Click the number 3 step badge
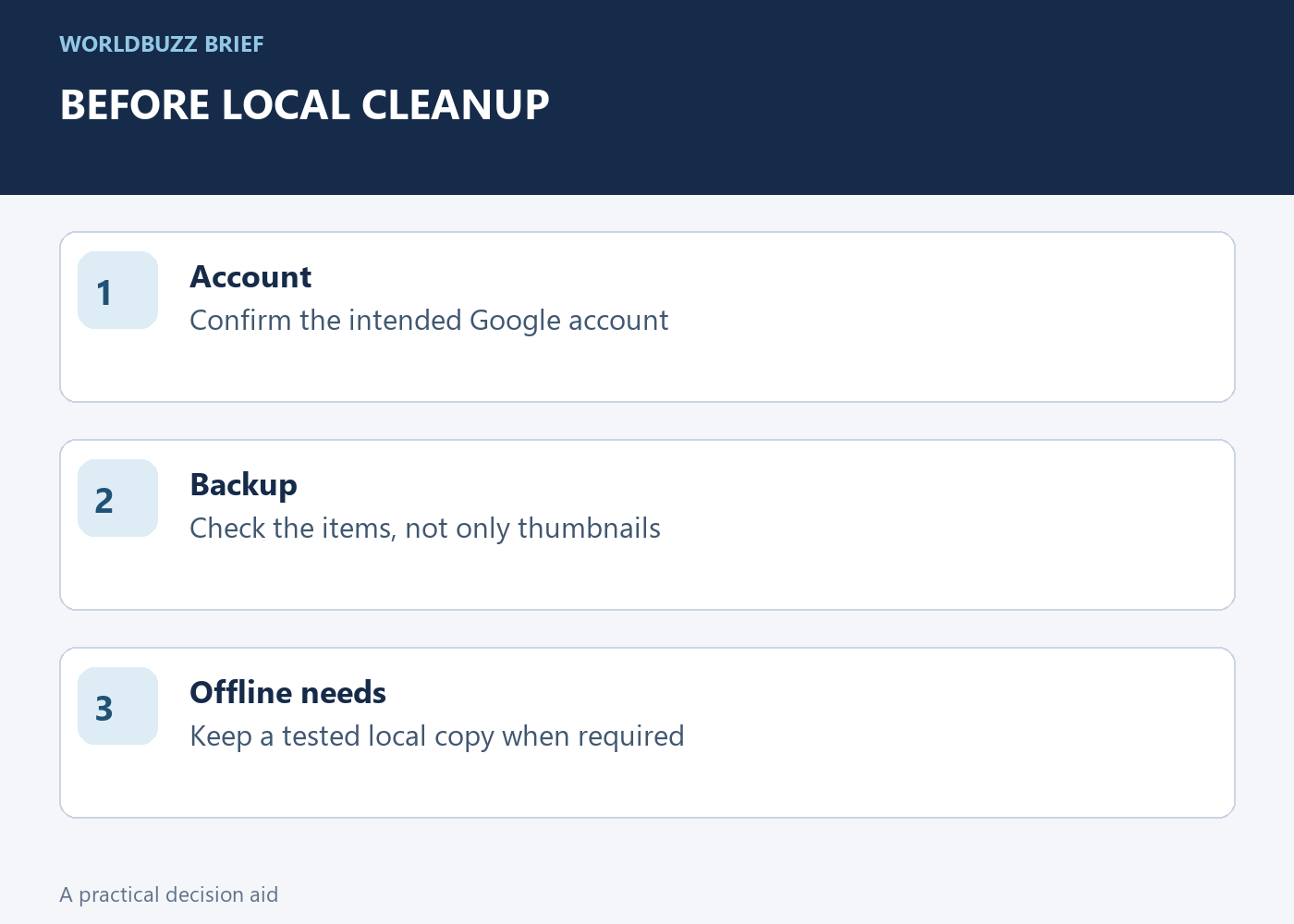 (117, 706)
